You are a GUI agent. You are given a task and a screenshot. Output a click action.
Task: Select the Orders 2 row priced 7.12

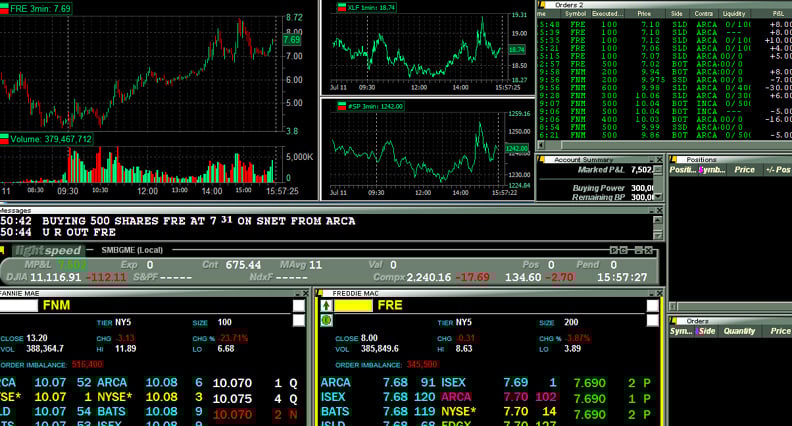664,40
